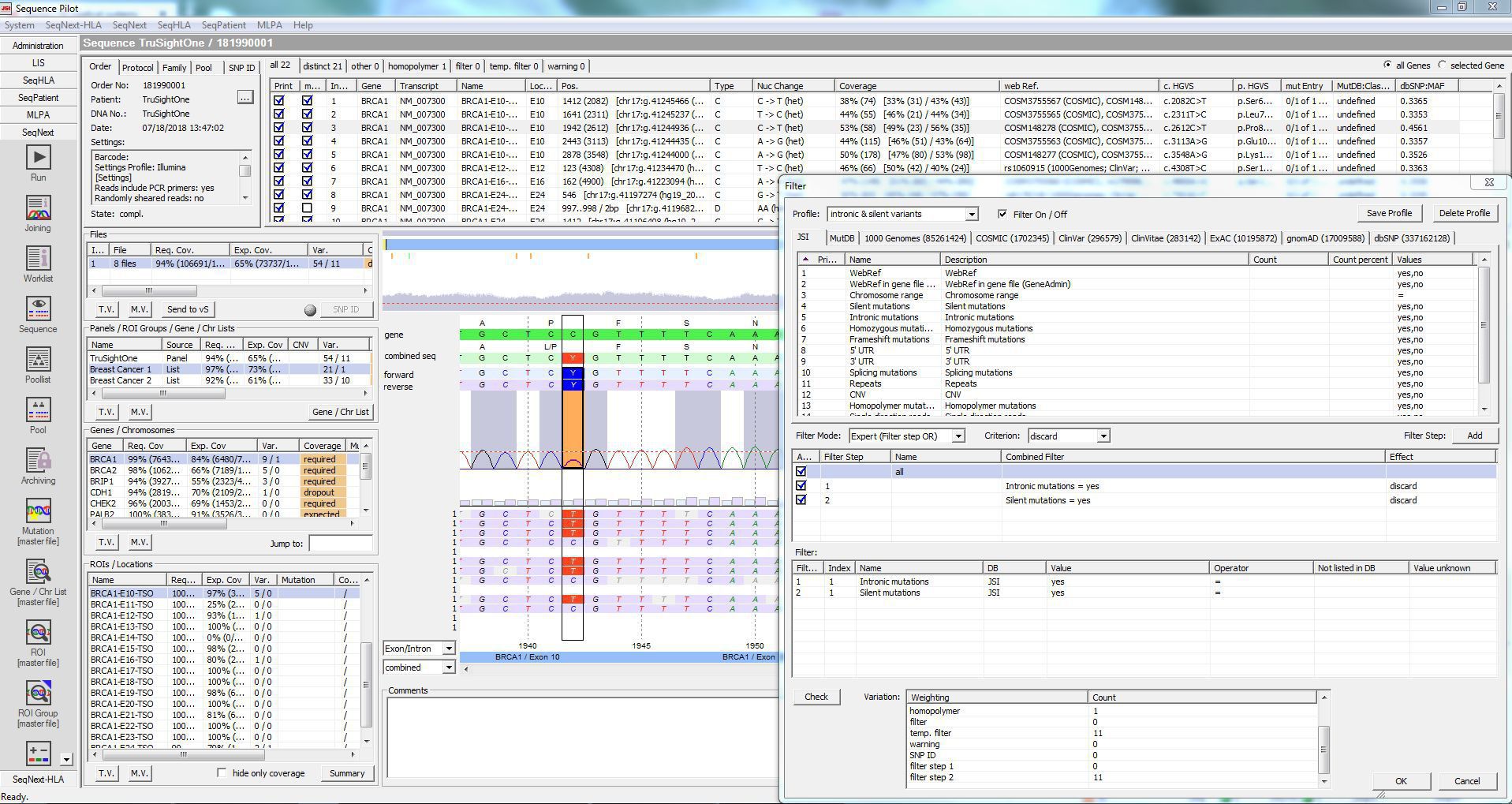The width and height of the screenshot is (1512, 804).
Task: Click the Save Profile button
Action: [1389, 213]
